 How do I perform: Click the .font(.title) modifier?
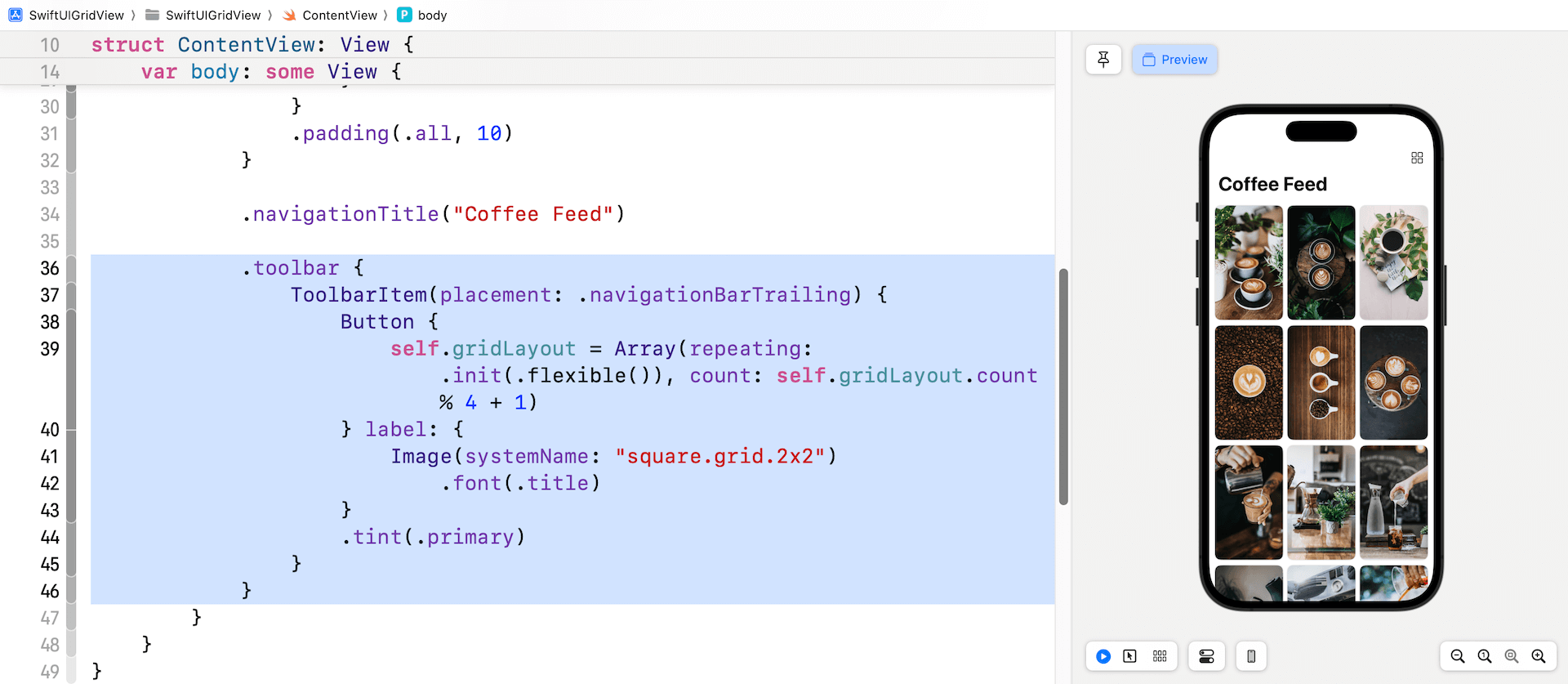tap(520, 483)
